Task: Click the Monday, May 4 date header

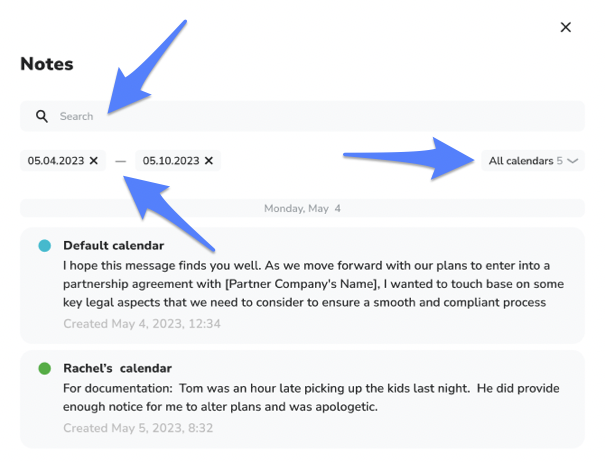Action: pos(302,208)
